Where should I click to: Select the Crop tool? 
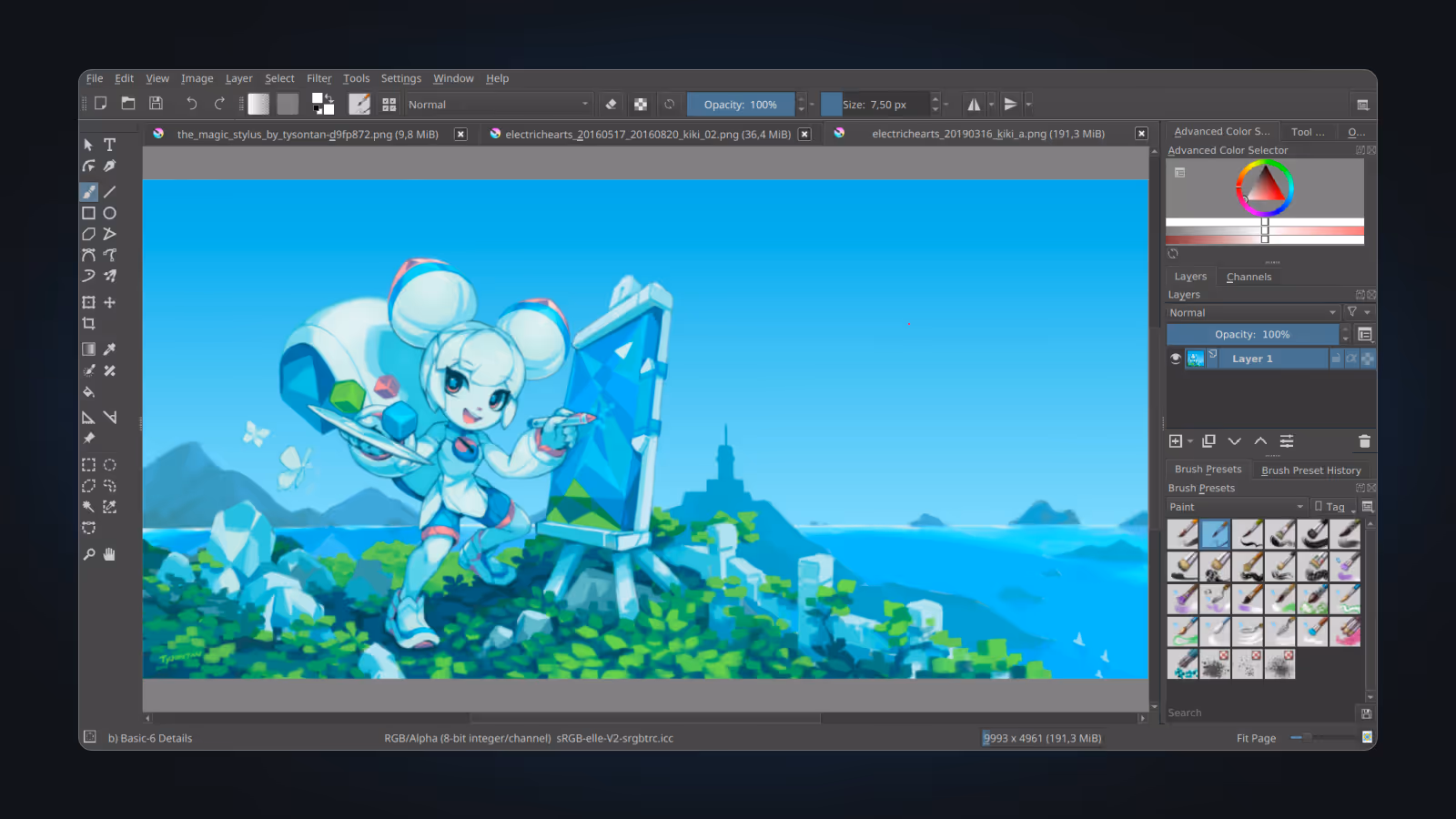[88, 323]
